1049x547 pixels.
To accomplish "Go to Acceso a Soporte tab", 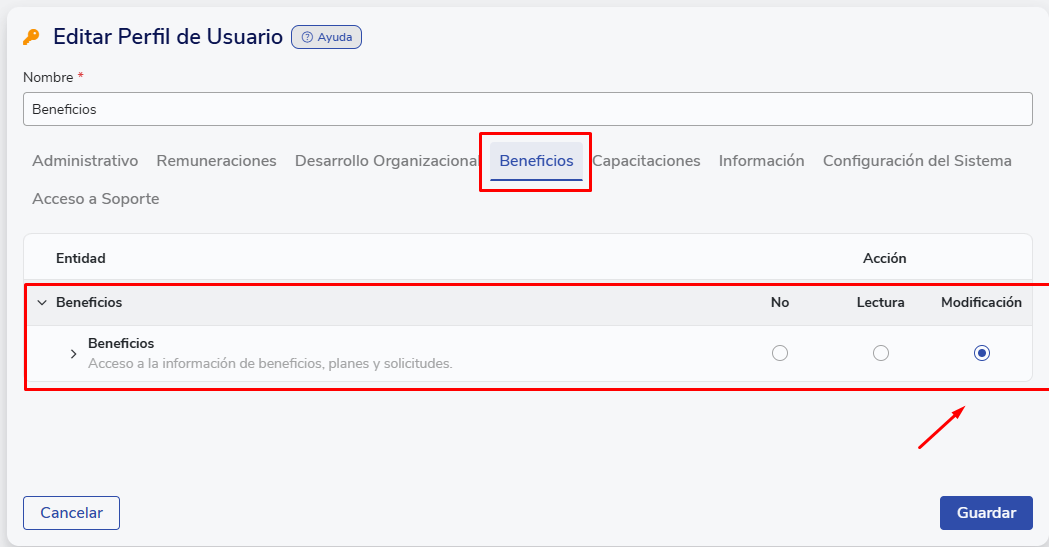I will 95,199.
